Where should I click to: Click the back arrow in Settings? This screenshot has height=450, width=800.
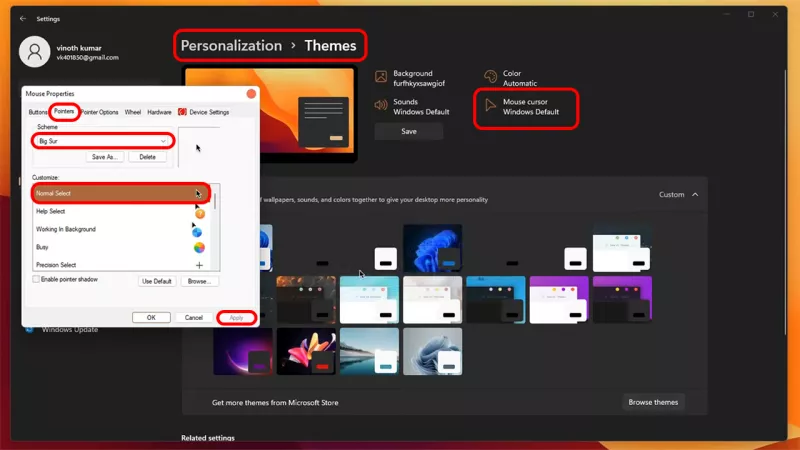[23, 18]
